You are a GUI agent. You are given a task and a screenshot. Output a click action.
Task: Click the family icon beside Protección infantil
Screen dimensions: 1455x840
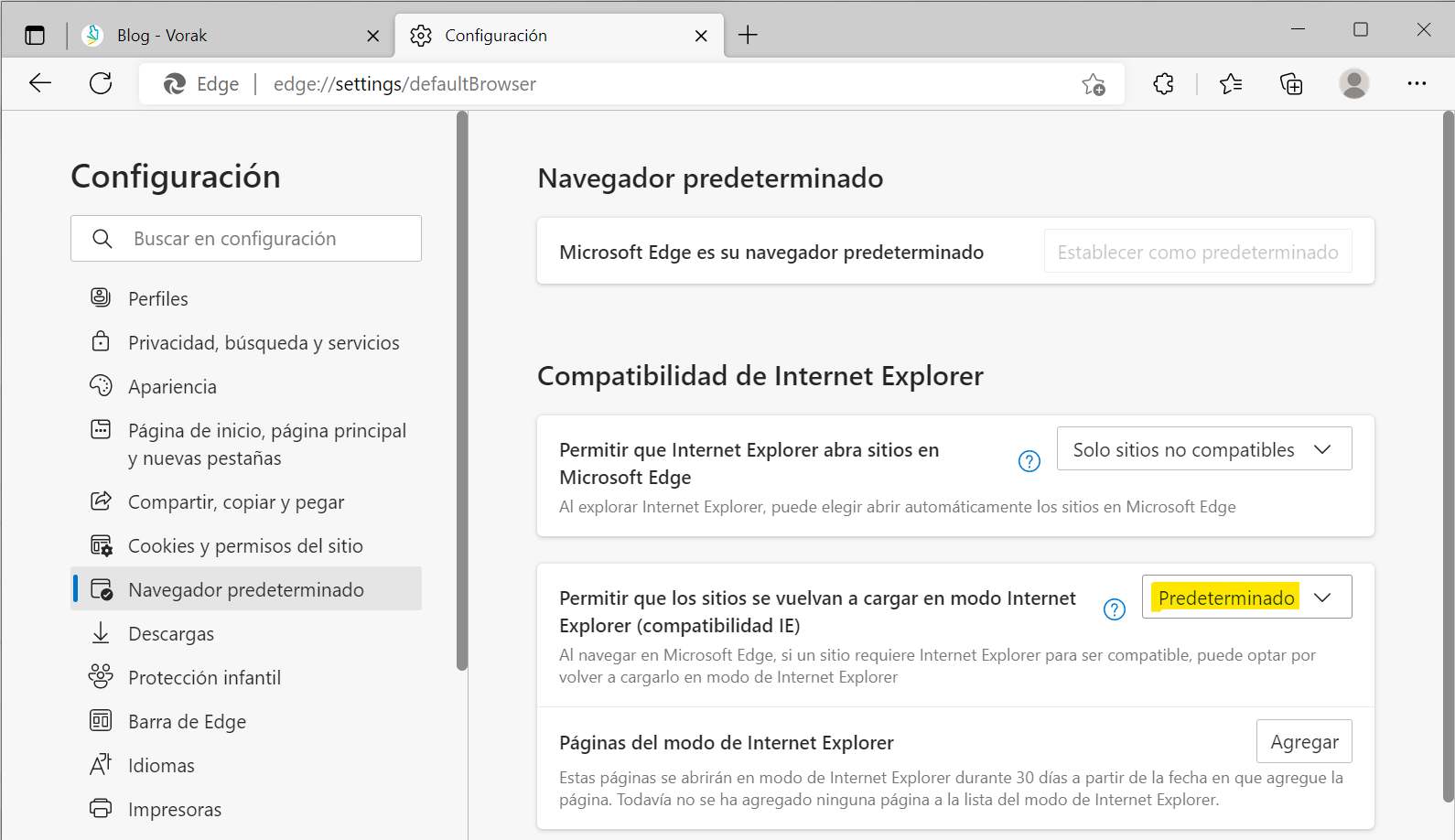pos(101,676)
